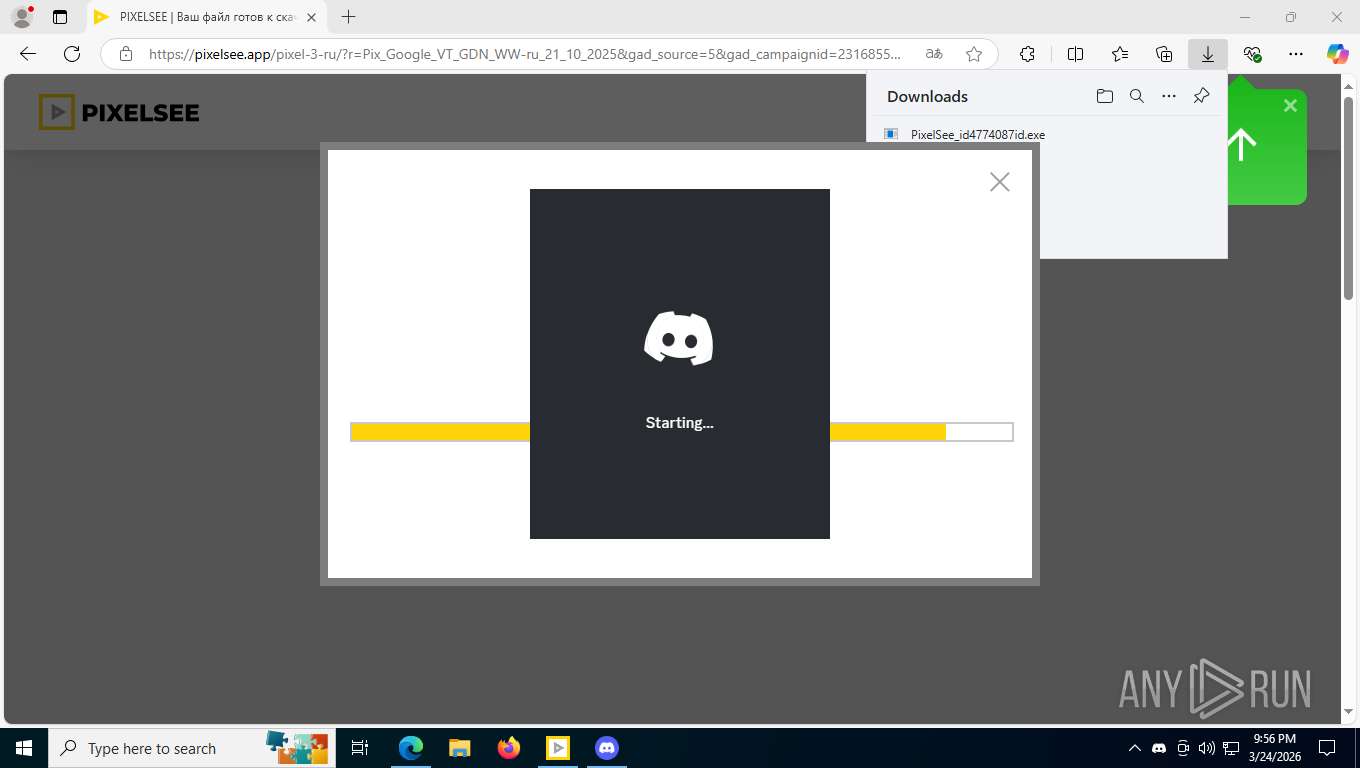Open the Collections icon
This screenshot has height=768, width=1360.
[x=1164, y=54]
